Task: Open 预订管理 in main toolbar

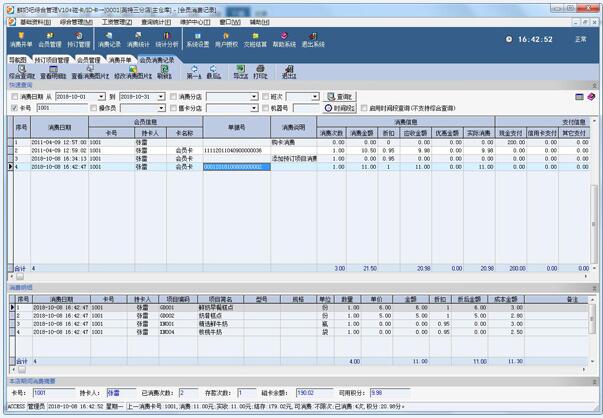Action: [78, 40]
